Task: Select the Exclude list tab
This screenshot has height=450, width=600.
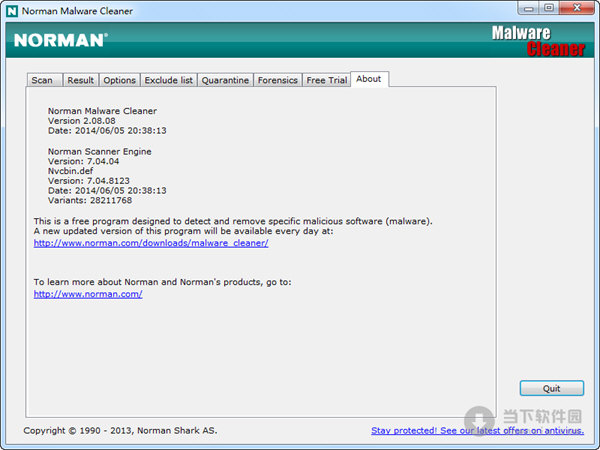Action: pyautogui.click(x=168, y=80)
